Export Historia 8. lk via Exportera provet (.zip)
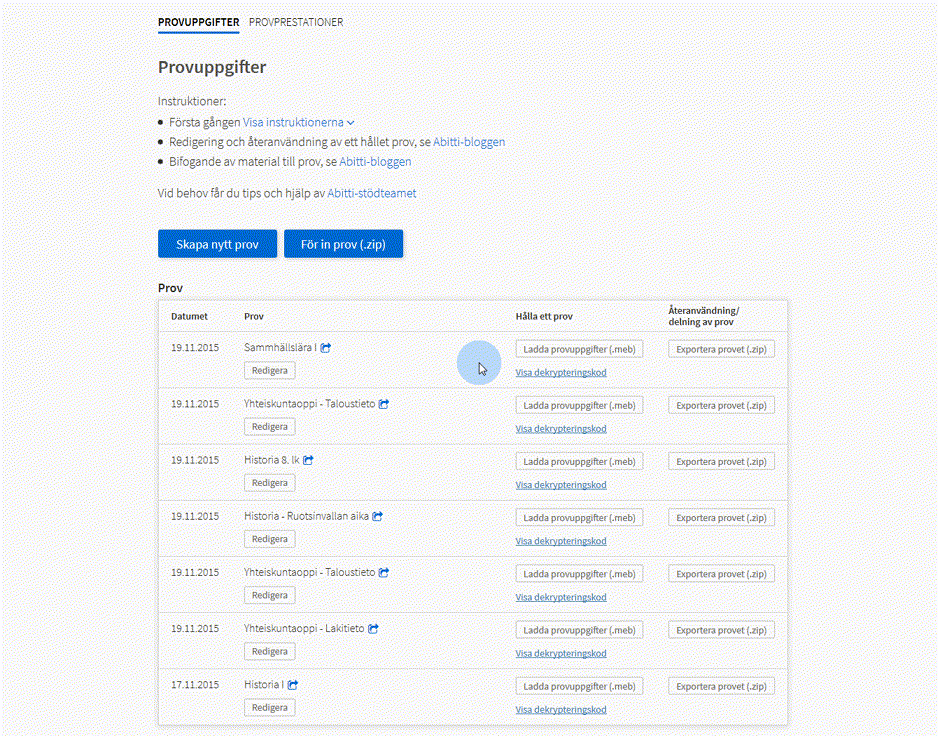 tap(721, 462)
